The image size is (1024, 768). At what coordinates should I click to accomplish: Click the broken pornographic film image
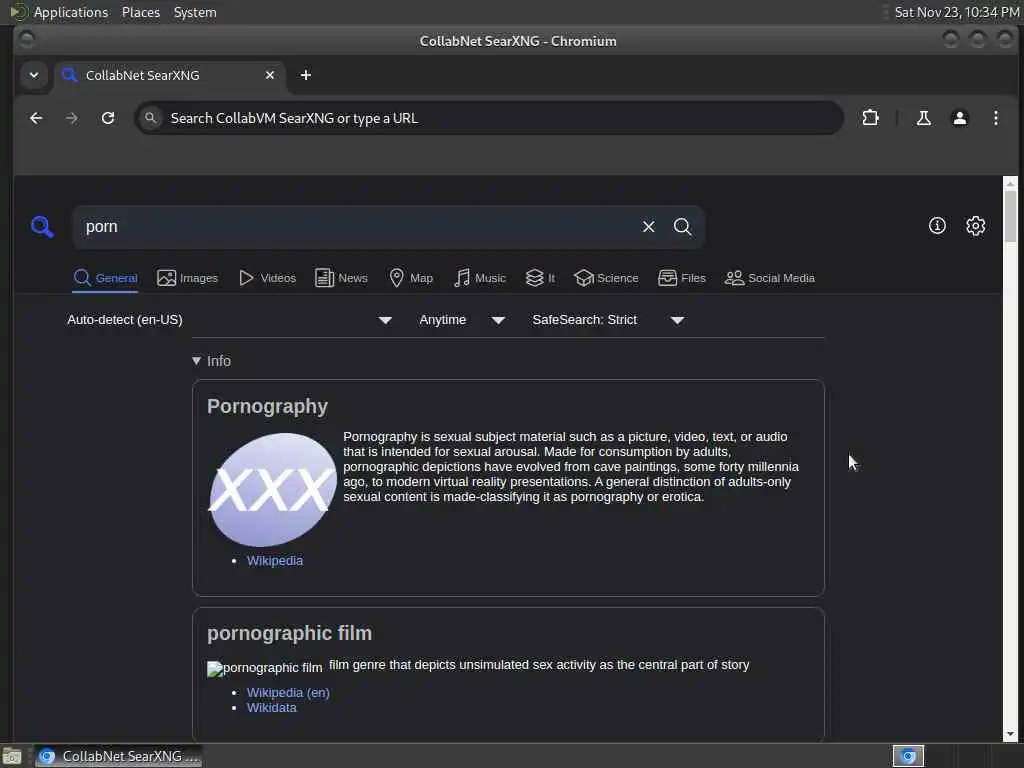coord(264,668)
